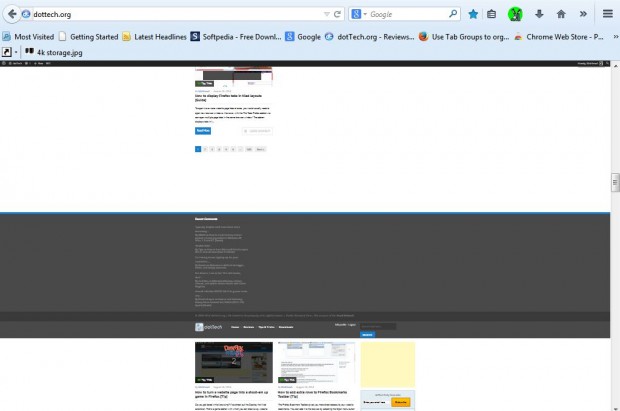Click the footer search input field
Viewport: 620px width, 411px height.
(x=378, y=326)
